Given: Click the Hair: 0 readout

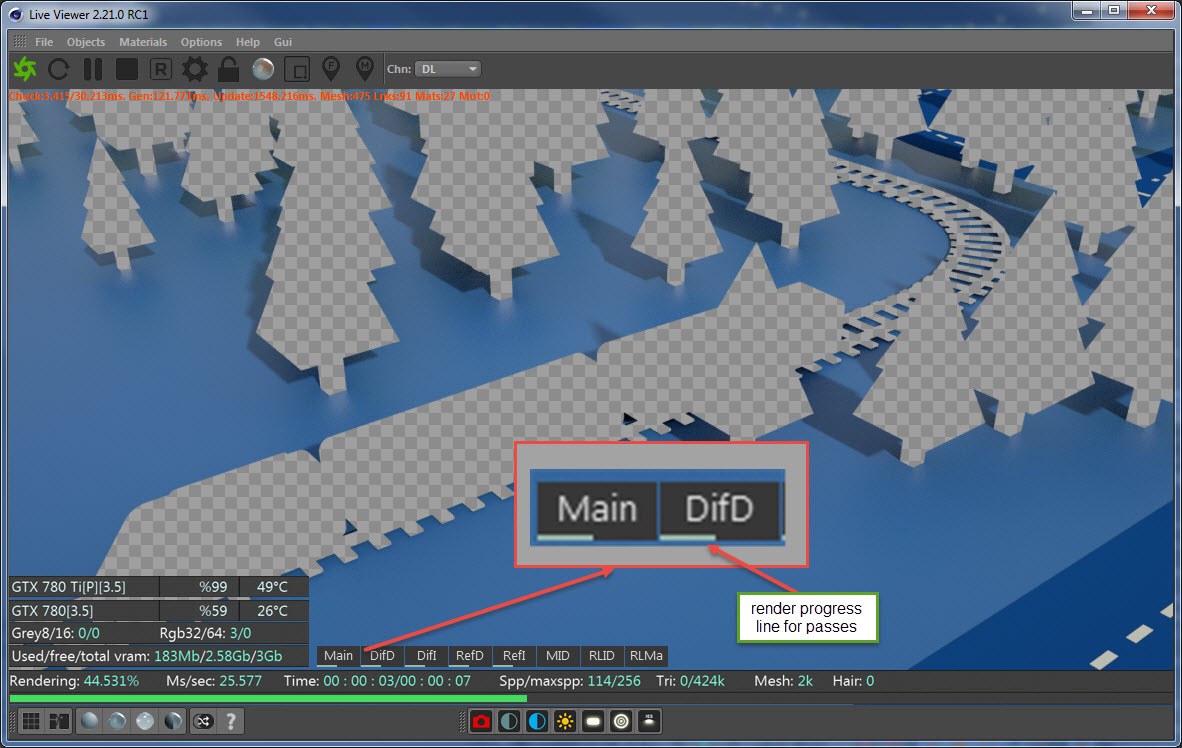Looking at the screenshot, I should coord(853,681).
